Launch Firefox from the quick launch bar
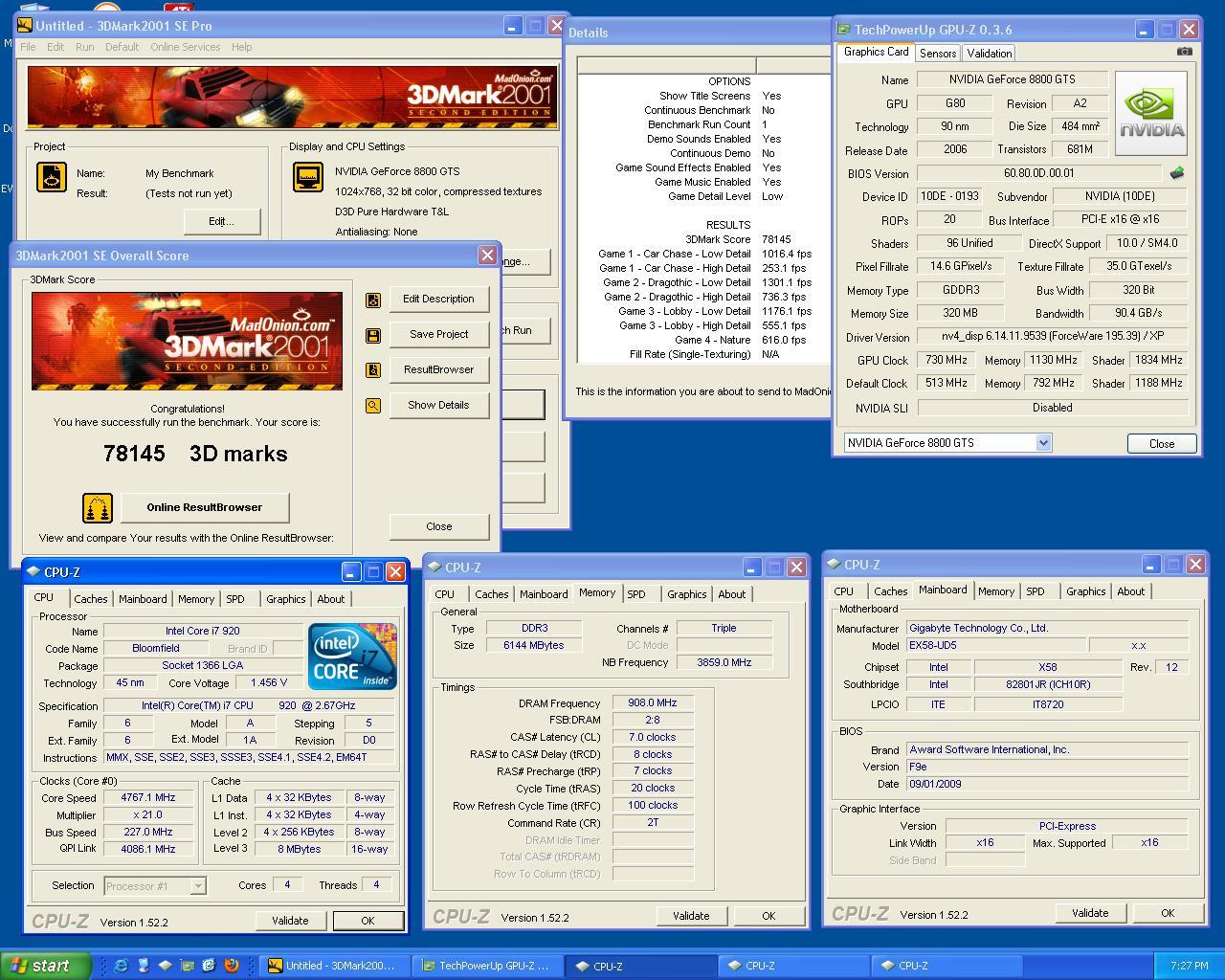 tap(231, 966)
